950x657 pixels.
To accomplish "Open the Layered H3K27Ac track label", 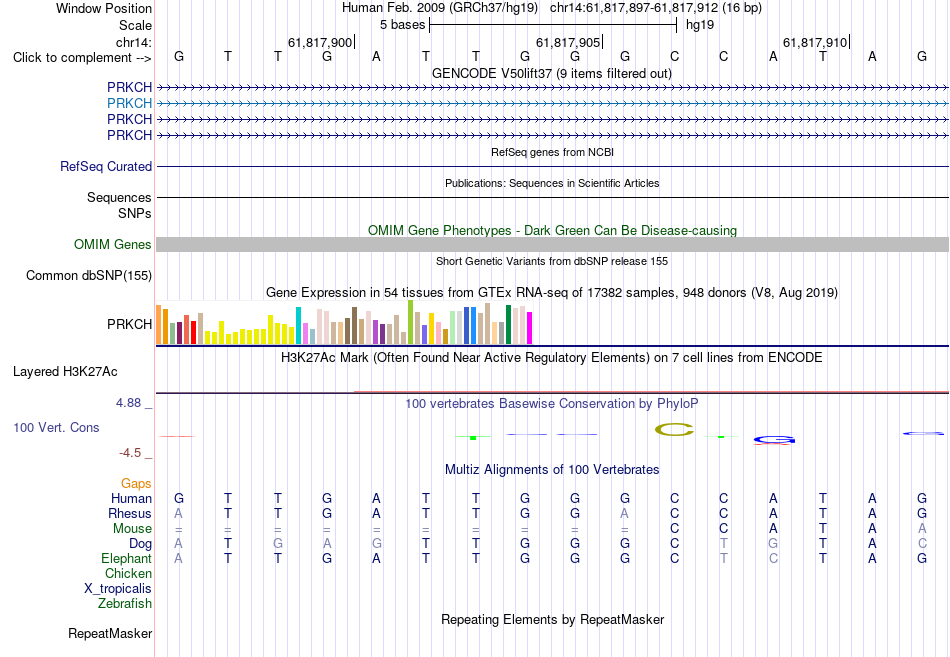I will pyautogui.click(x=65, y=372).
